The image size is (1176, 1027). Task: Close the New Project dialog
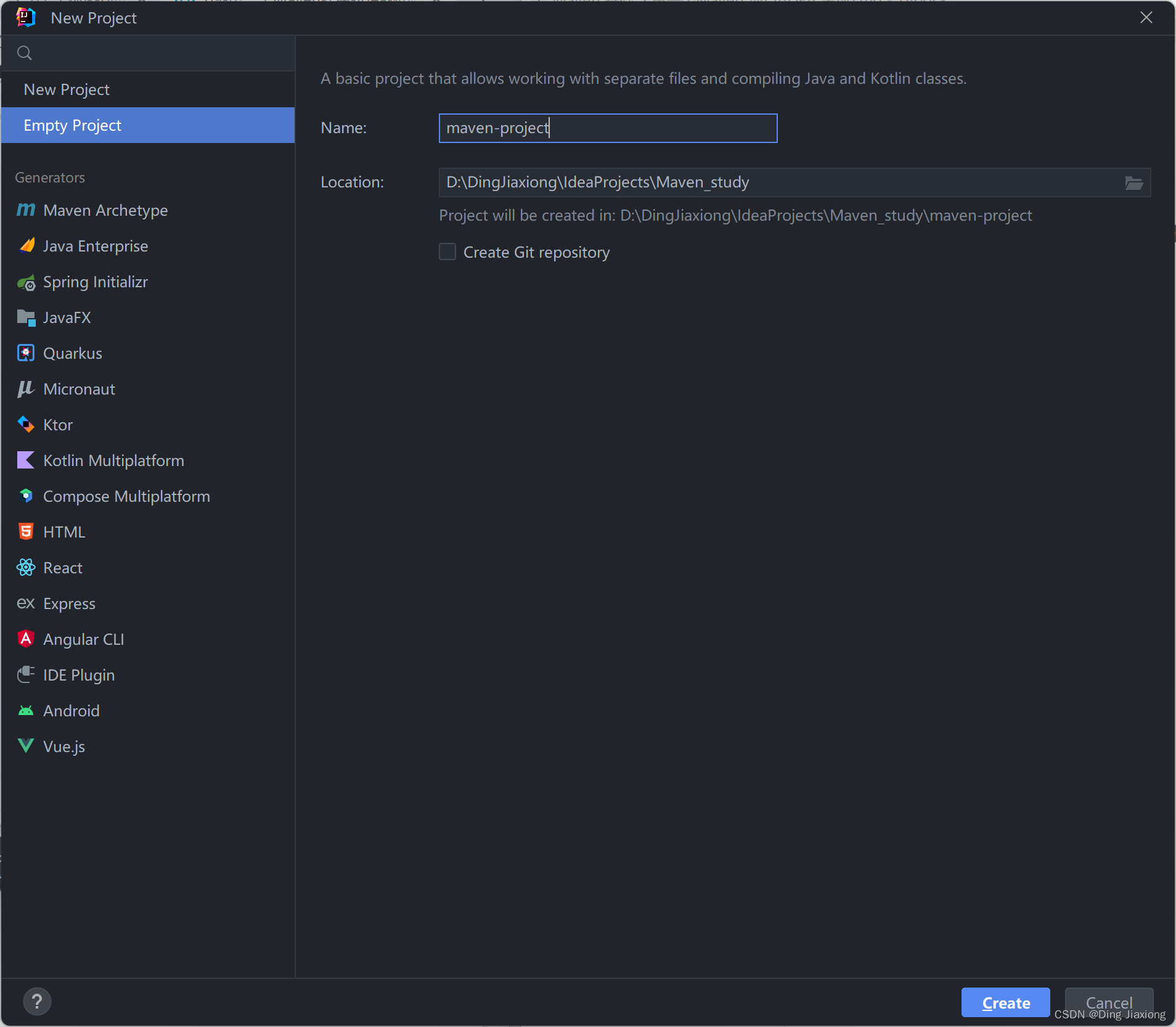pos(1146,17)
